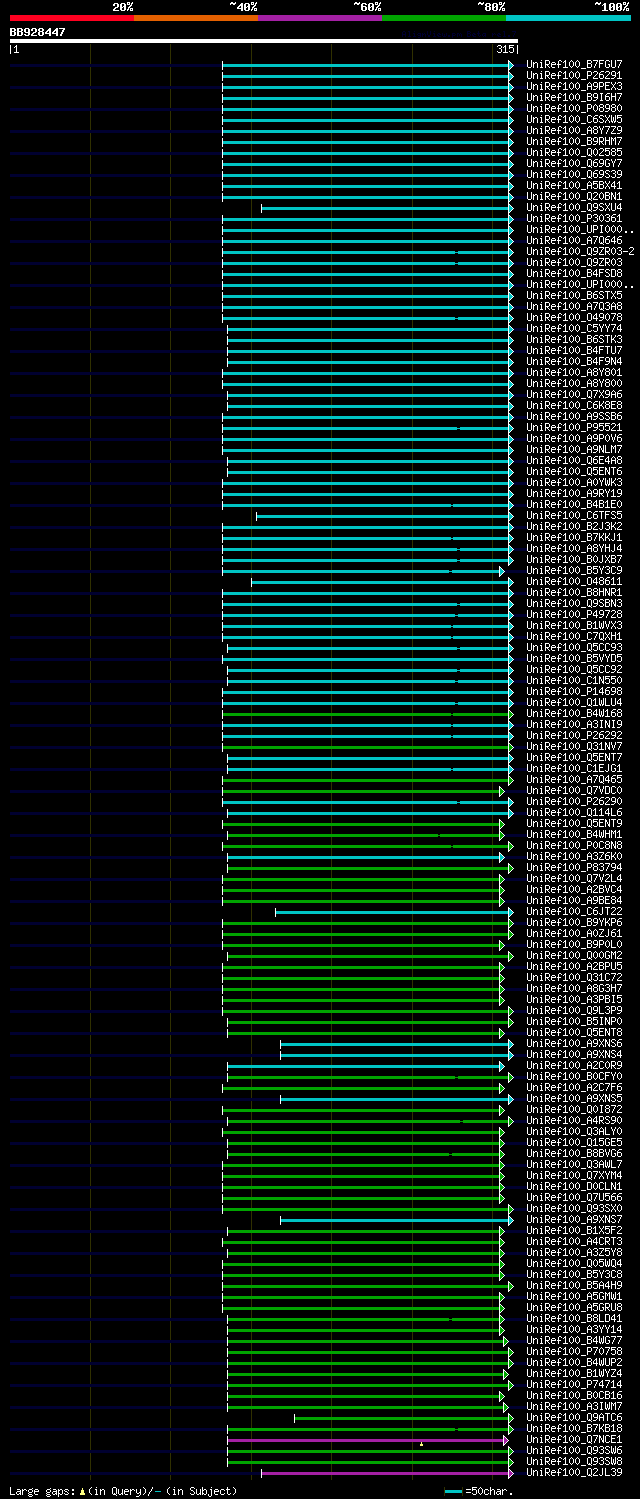The height and width of the screenshot is (1499, 640).
Task: Select the UniRef100_B5A4H9 label
Action: (574, 1285)
